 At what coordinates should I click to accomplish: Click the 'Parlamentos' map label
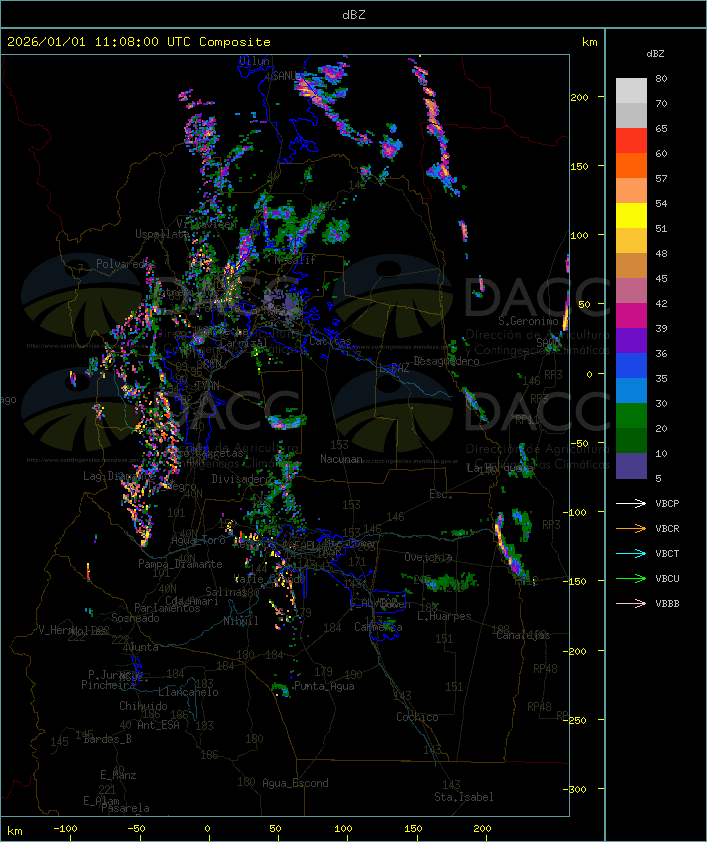coord(167,608)
